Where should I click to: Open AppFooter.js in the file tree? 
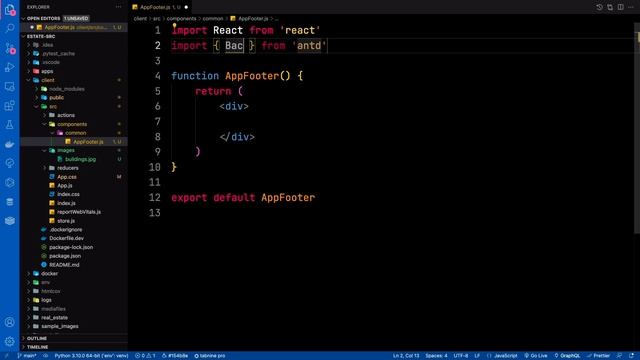88,142
